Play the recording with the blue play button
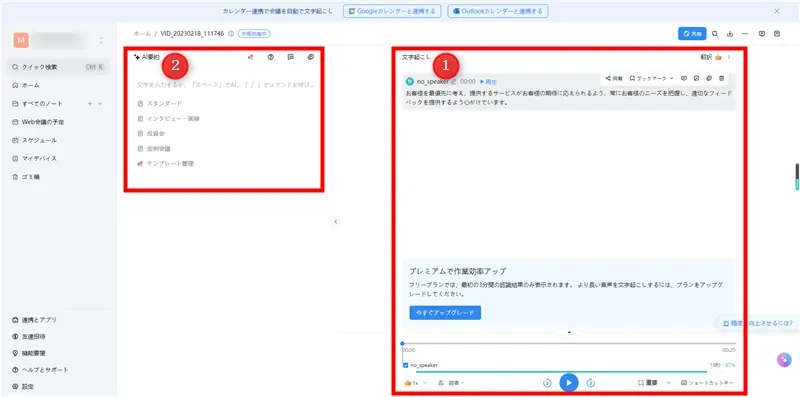 [x=568, y=382]
